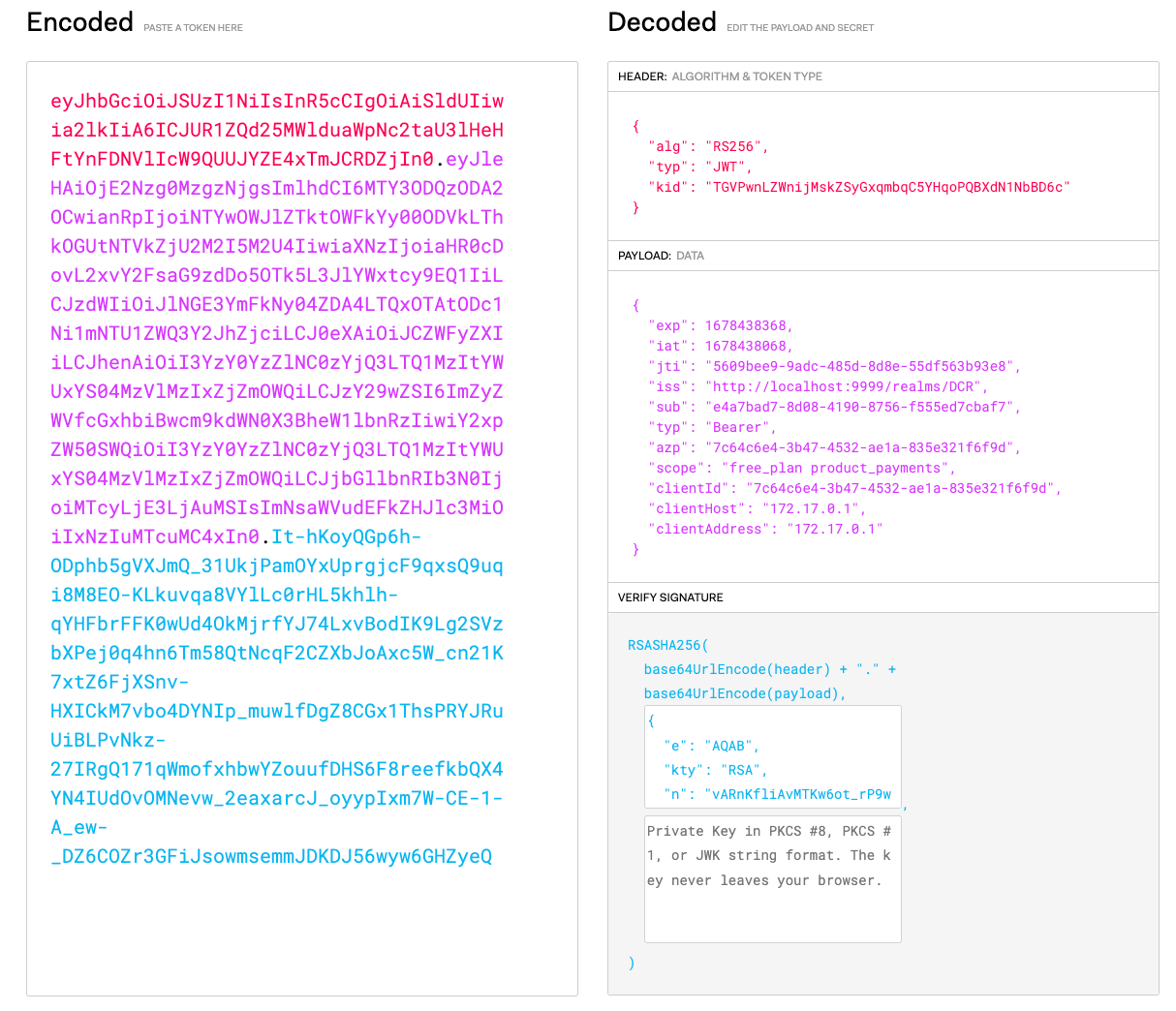Click the "n" modulus key line
Viewport: 1176px width, 1011px height.
(778, 795)
